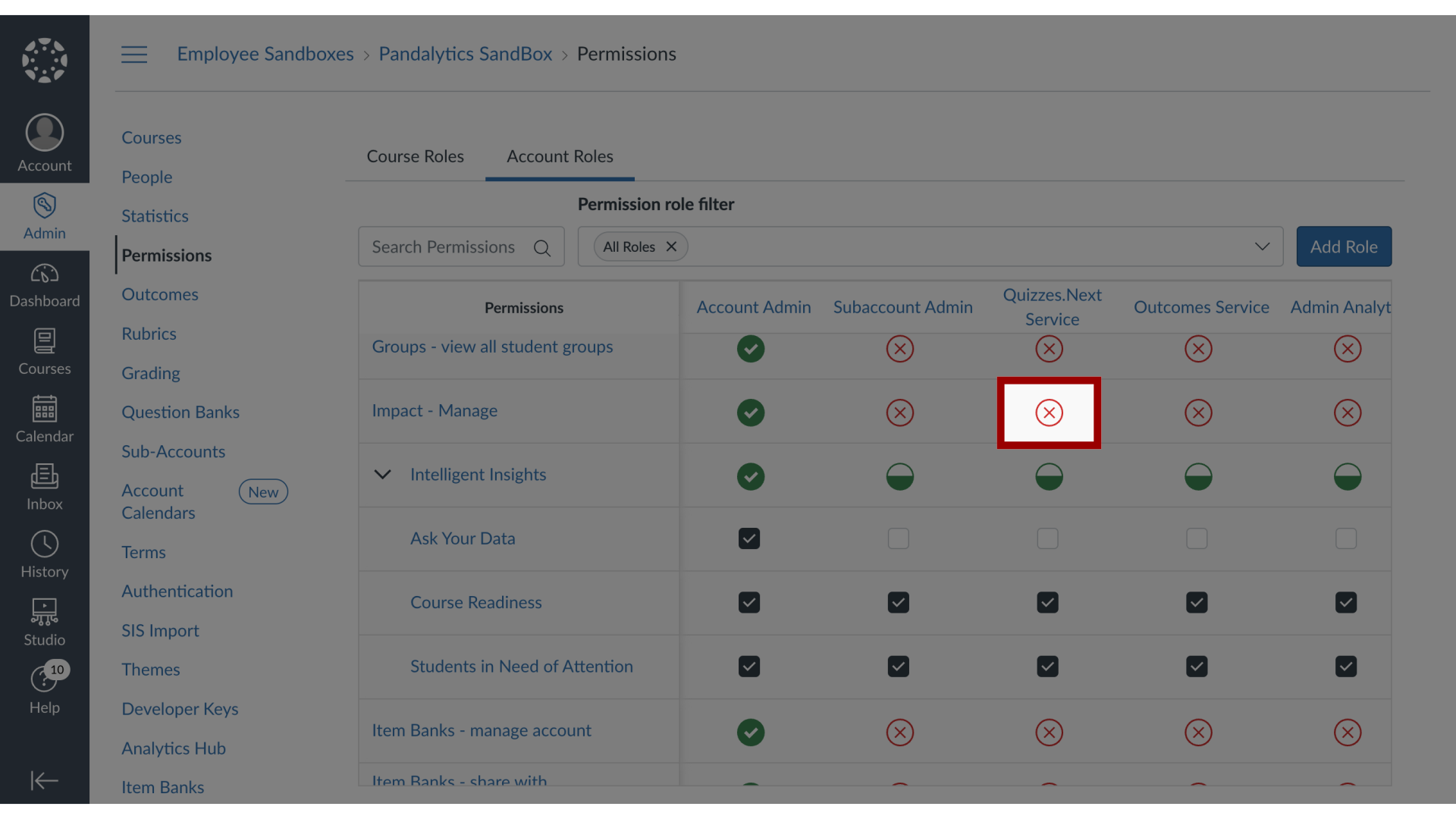Click Quizzes.Next X for Groups view
This screenshot has width=1456, height=819.
coord(1050,349)
